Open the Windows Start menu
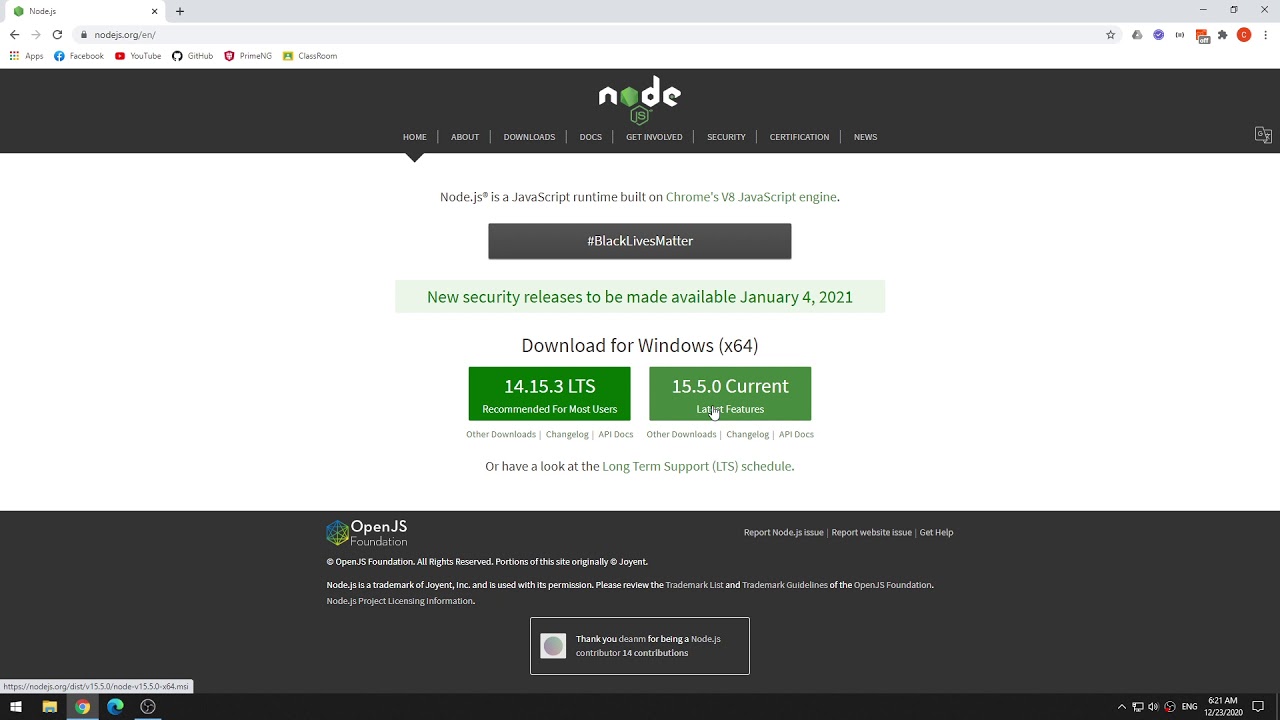1280x720 pixels. click(x=16, y=707)
